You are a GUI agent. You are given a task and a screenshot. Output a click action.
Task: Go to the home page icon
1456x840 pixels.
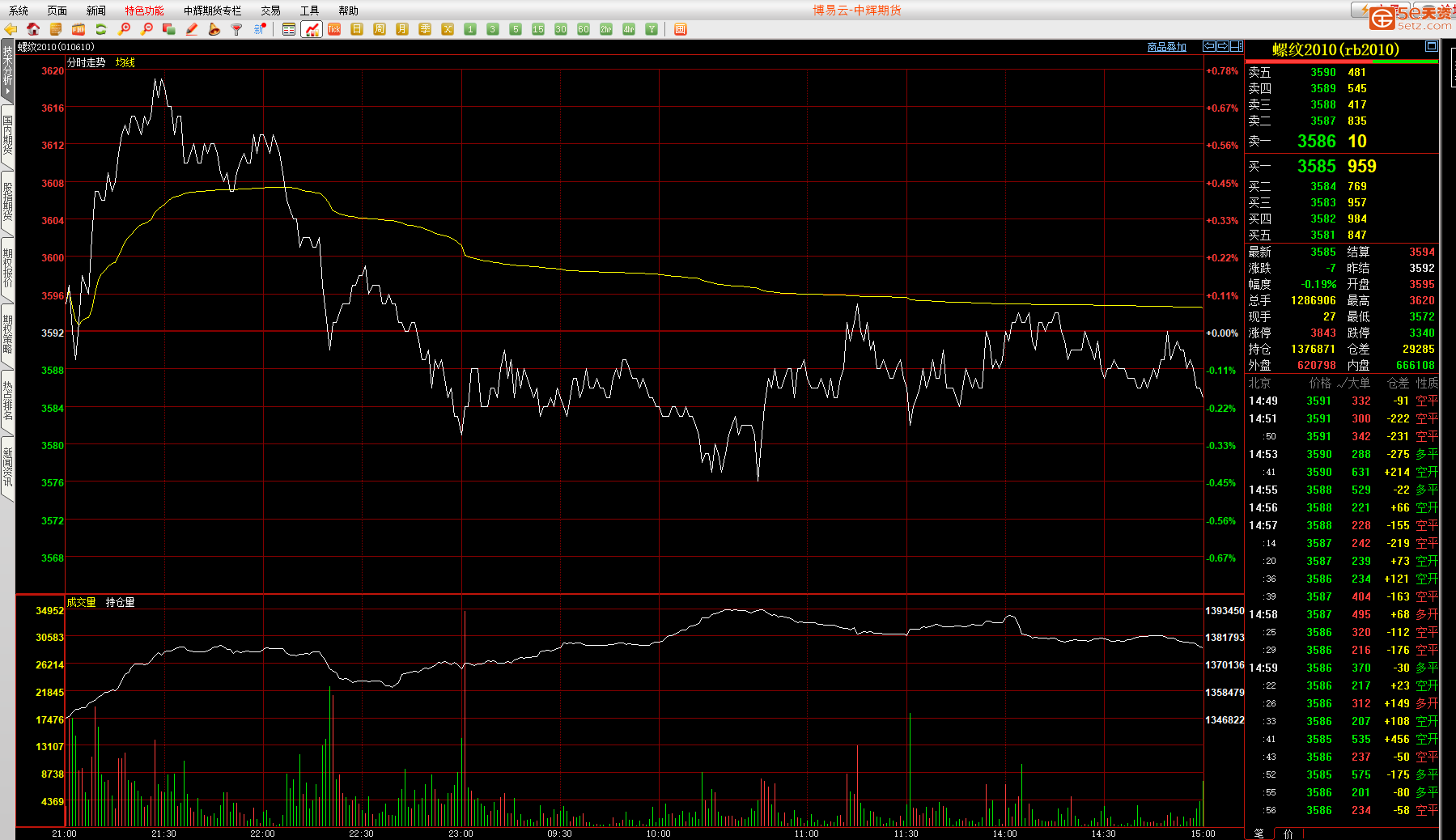click(x=33, y=29)
